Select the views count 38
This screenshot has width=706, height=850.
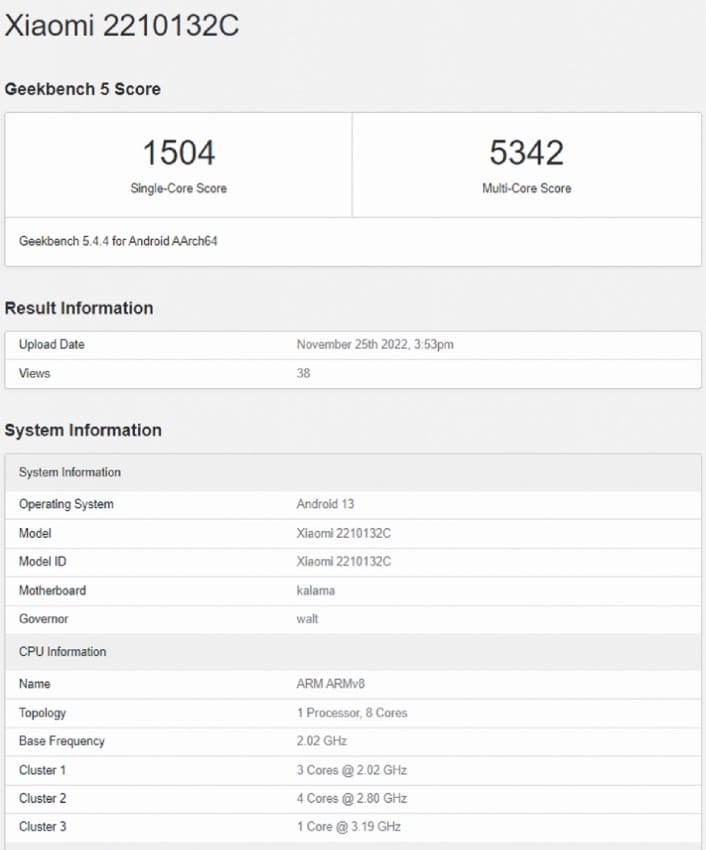(303, 373)
